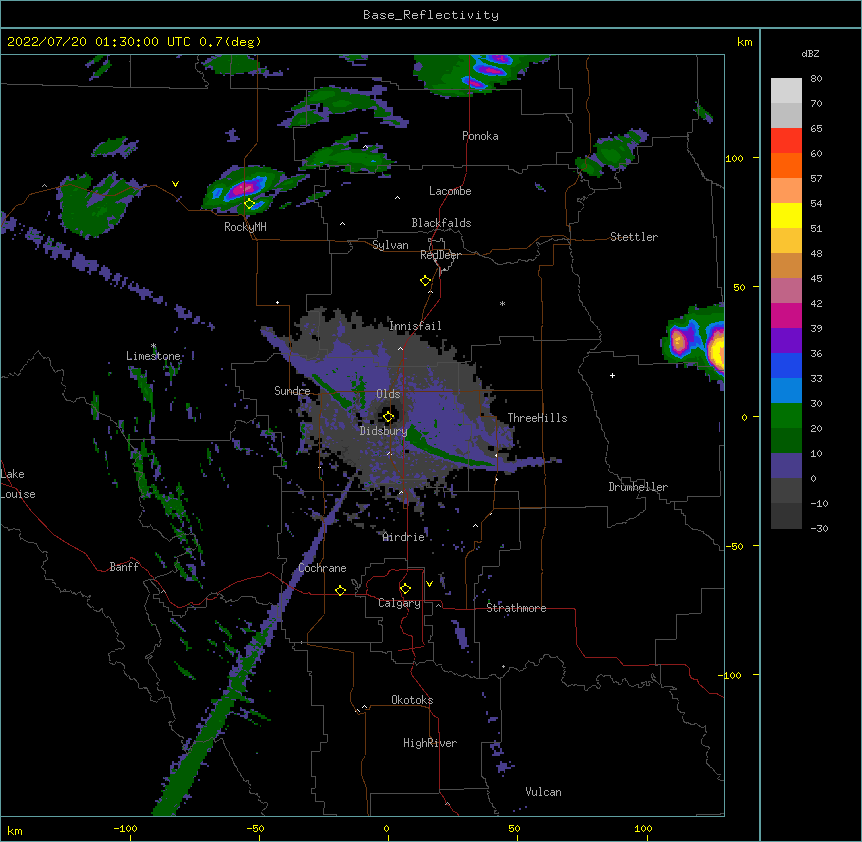This screenshot has width=862, height=842.
Task: Click the Sylvan label
Action: point(390,245)
